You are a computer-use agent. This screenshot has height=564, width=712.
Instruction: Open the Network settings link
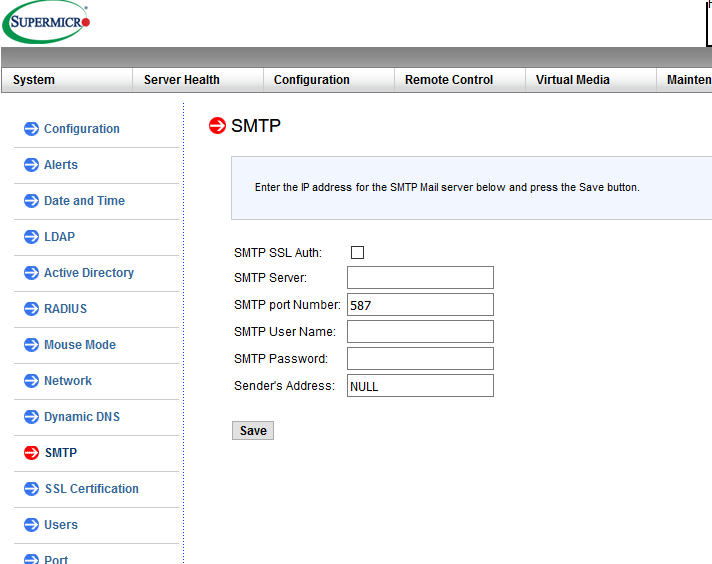tap(68, 381)
